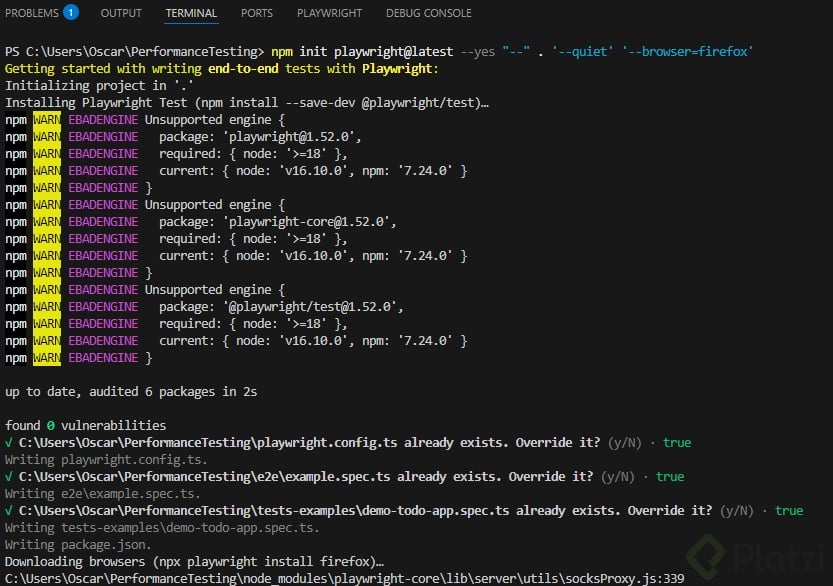Click the '--quiet' argument in the command line
This screenshot has height=586, width=833.
(x=582, y=52)
